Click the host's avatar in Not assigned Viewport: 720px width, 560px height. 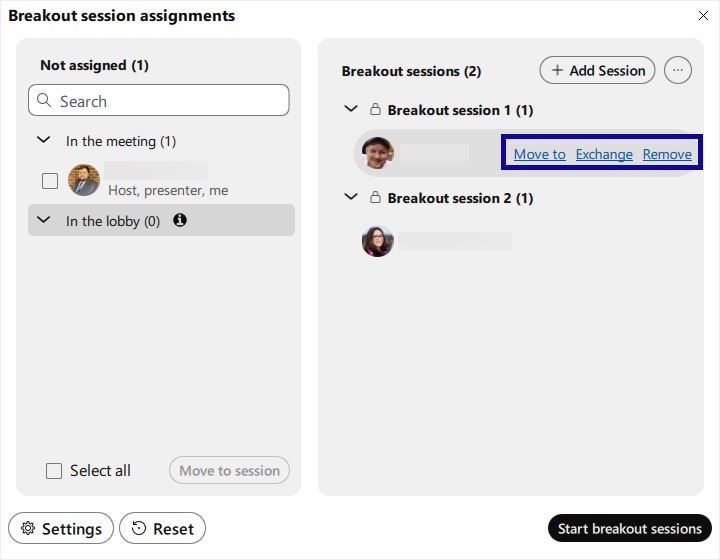[x=84, y=180]
